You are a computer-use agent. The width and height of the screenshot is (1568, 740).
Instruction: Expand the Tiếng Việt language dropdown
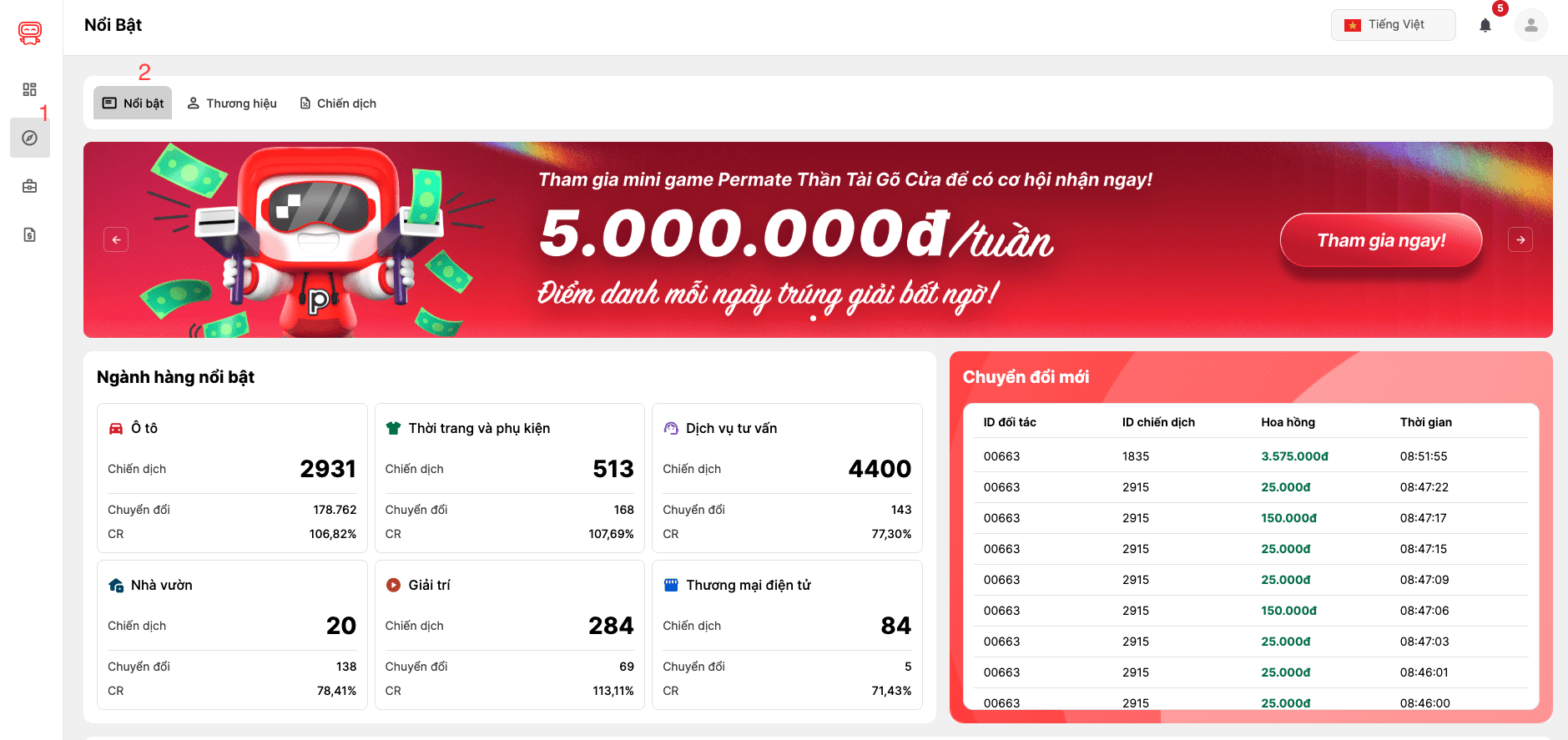tap(1393, 25)
